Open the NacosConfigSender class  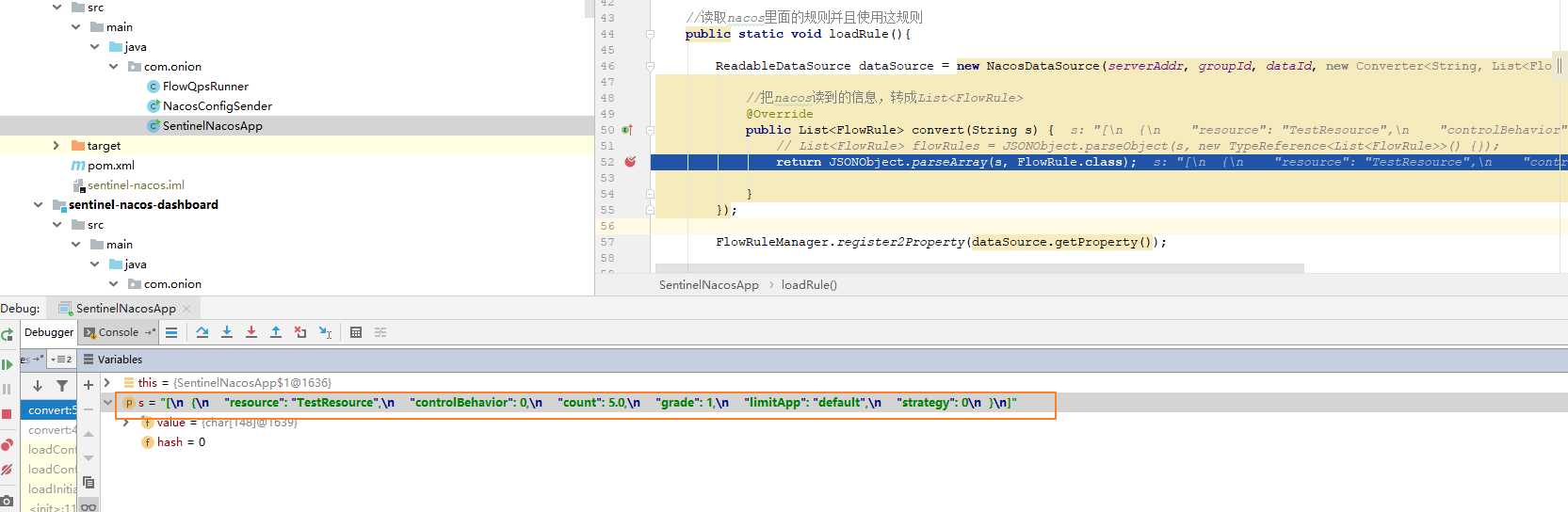217,105
